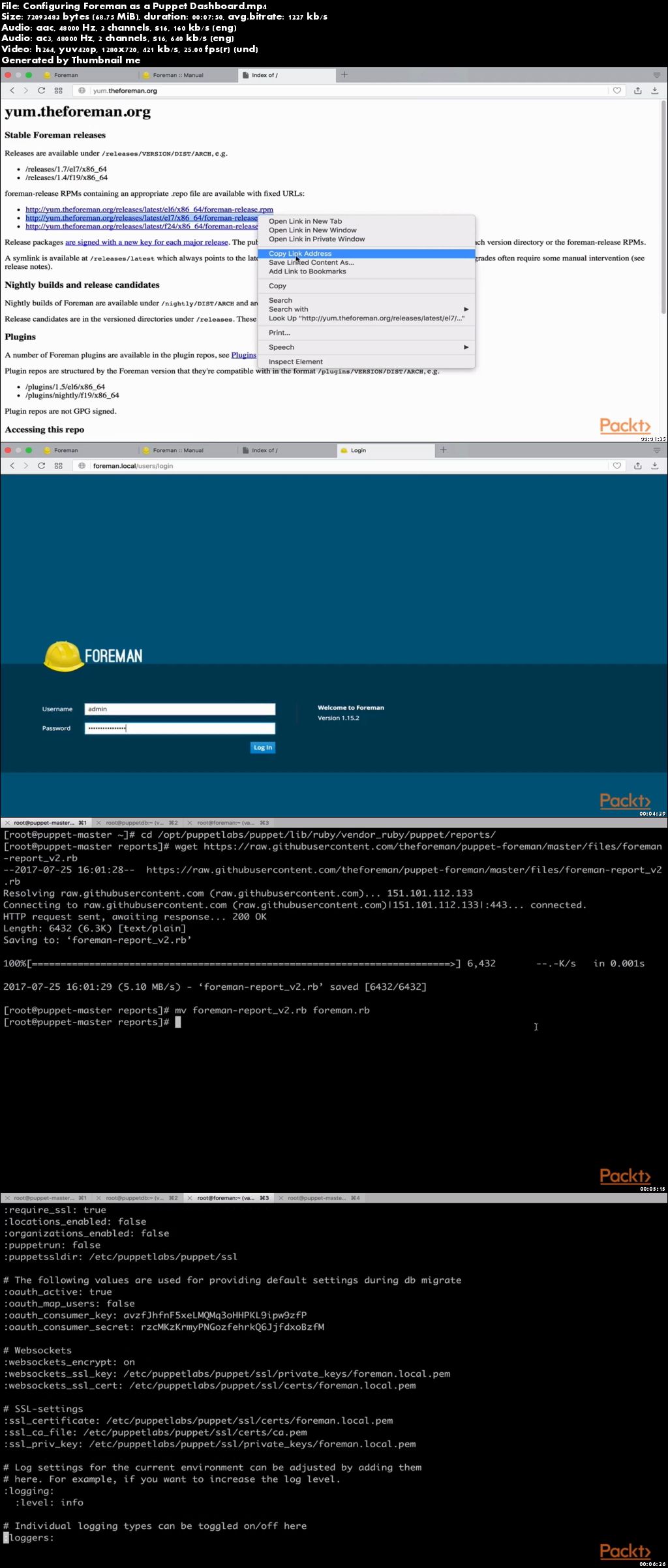Image resolution: width=668 pixels, height=1568 pixels.
Task: Open the f24 foreman-release link
Action: 142,226
